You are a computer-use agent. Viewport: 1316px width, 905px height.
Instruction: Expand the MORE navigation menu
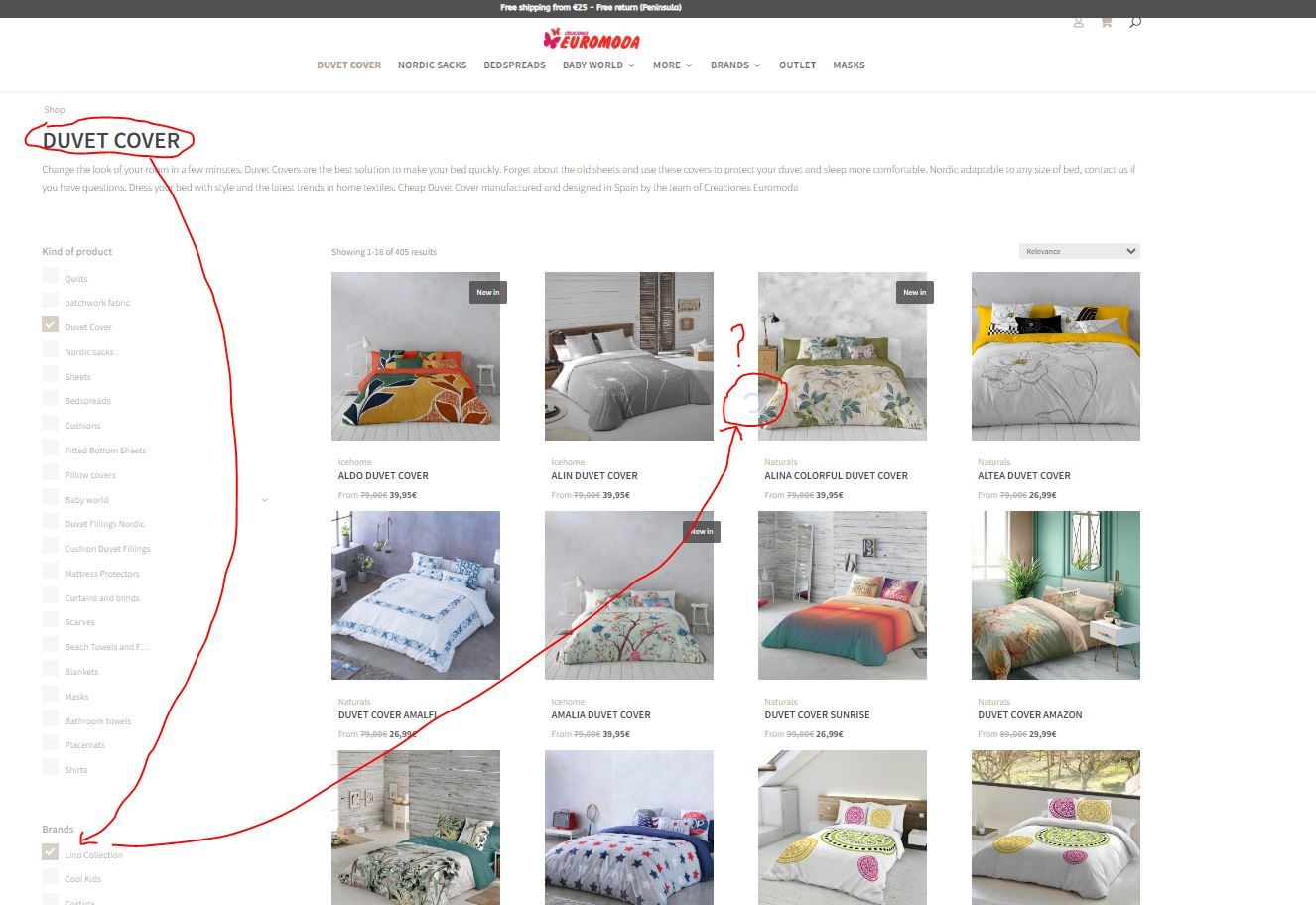pyautogui.click(x=672, y=65)
